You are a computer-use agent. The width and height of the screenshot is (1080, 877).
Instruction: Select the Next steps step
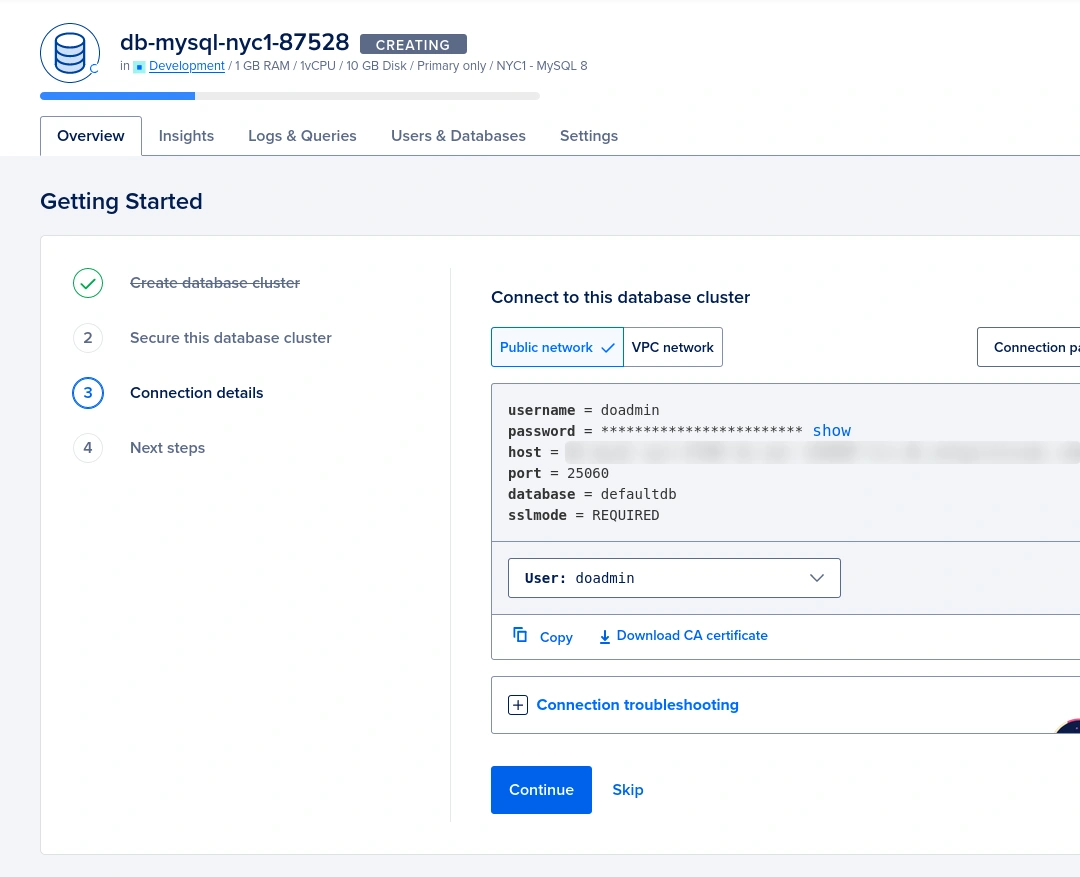coord(167,448)
